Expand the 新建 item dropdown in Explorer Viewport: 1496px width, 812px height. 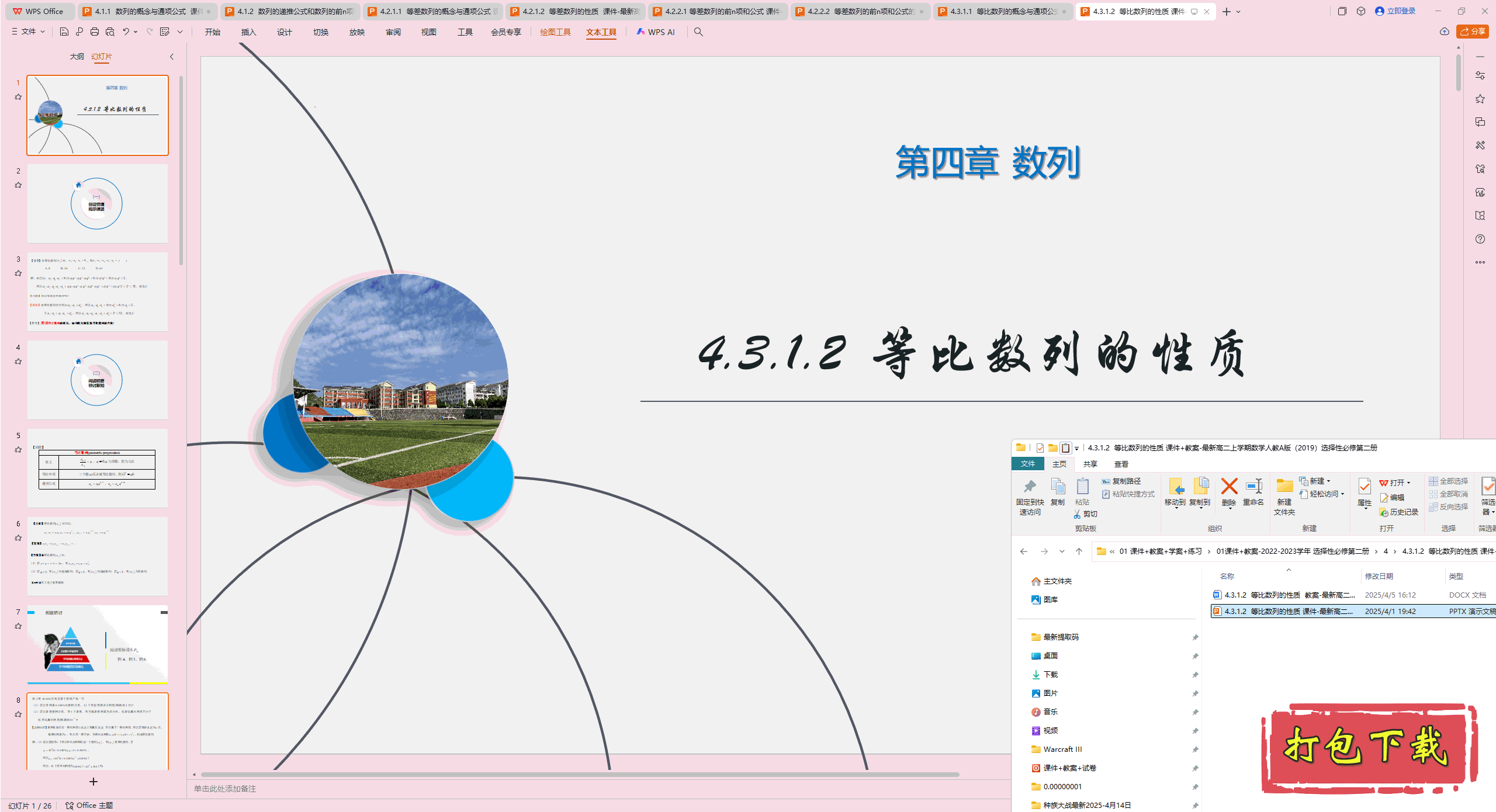click(x=1328, y=481)
